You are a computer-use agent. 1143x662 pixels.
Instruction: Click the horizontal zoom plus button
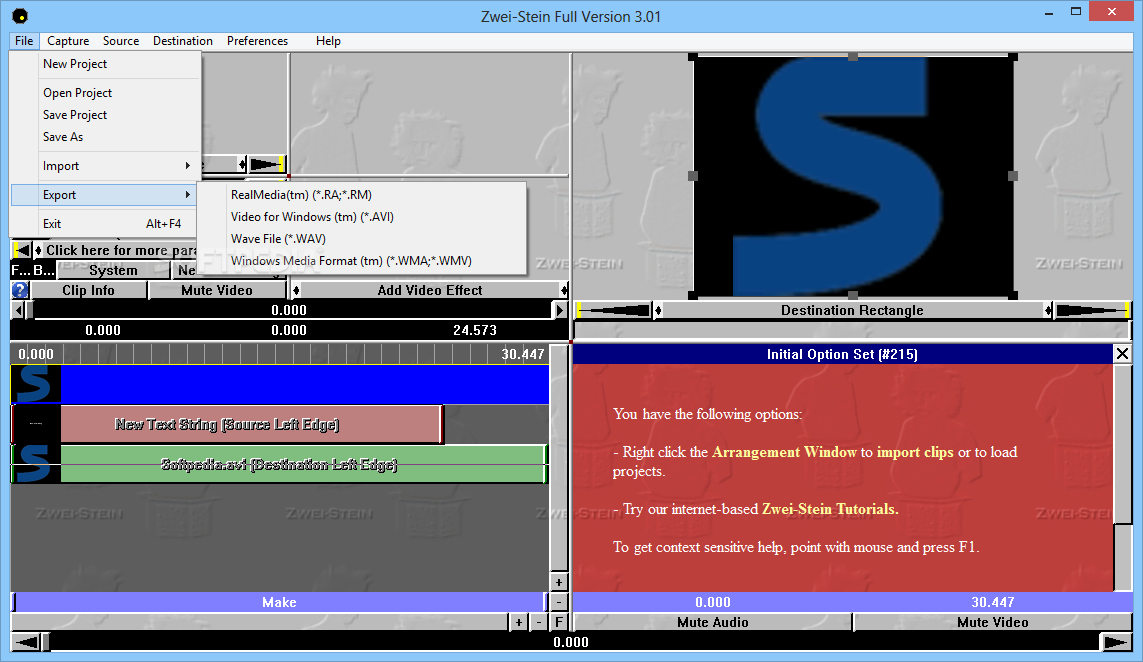518,622
